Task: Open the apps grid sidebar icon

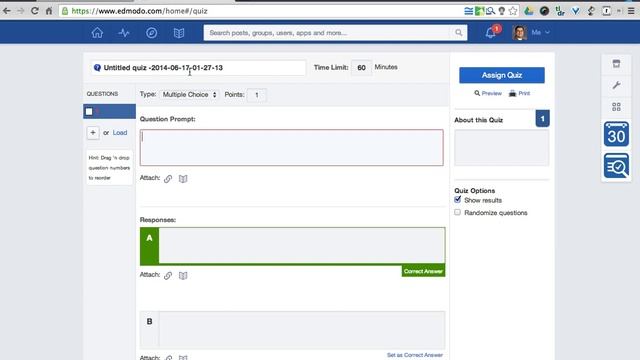Action: pyautogui.click(x=616, y=107)
